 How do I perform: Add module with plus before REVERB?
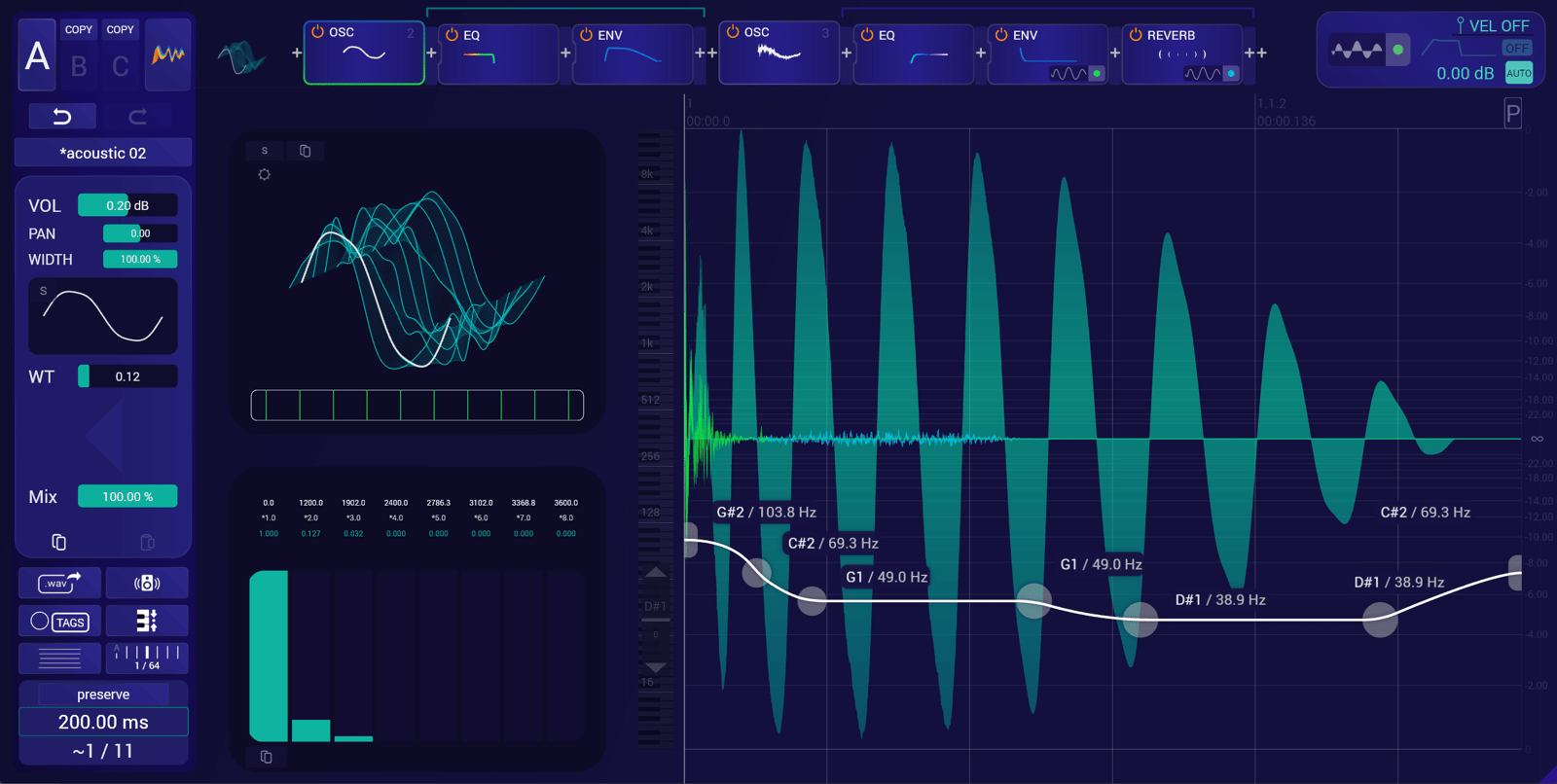point(1115,53)
